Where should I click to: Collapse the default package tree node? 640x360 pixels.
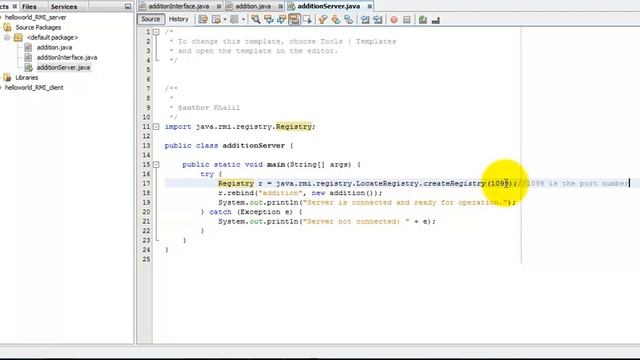[x=7, y=38]
